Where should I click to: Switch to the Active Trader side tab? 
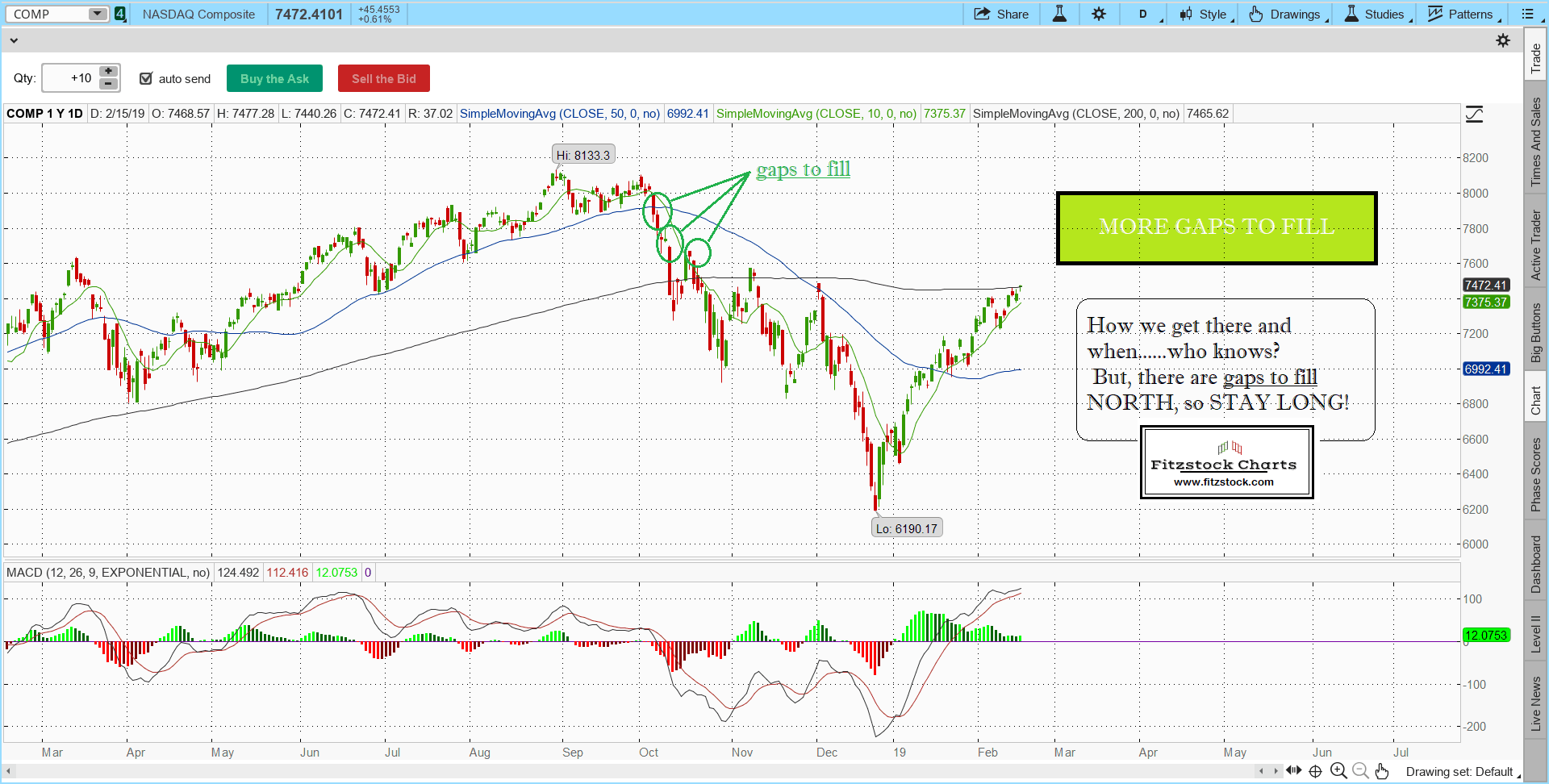coord(1536,245)
